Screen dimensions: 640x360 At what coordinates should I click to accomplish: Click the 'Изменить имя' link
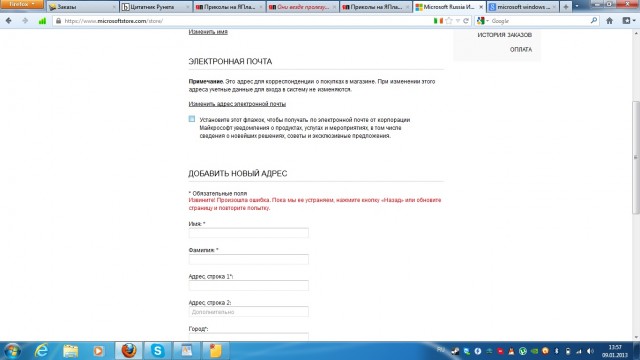point(208,32)
